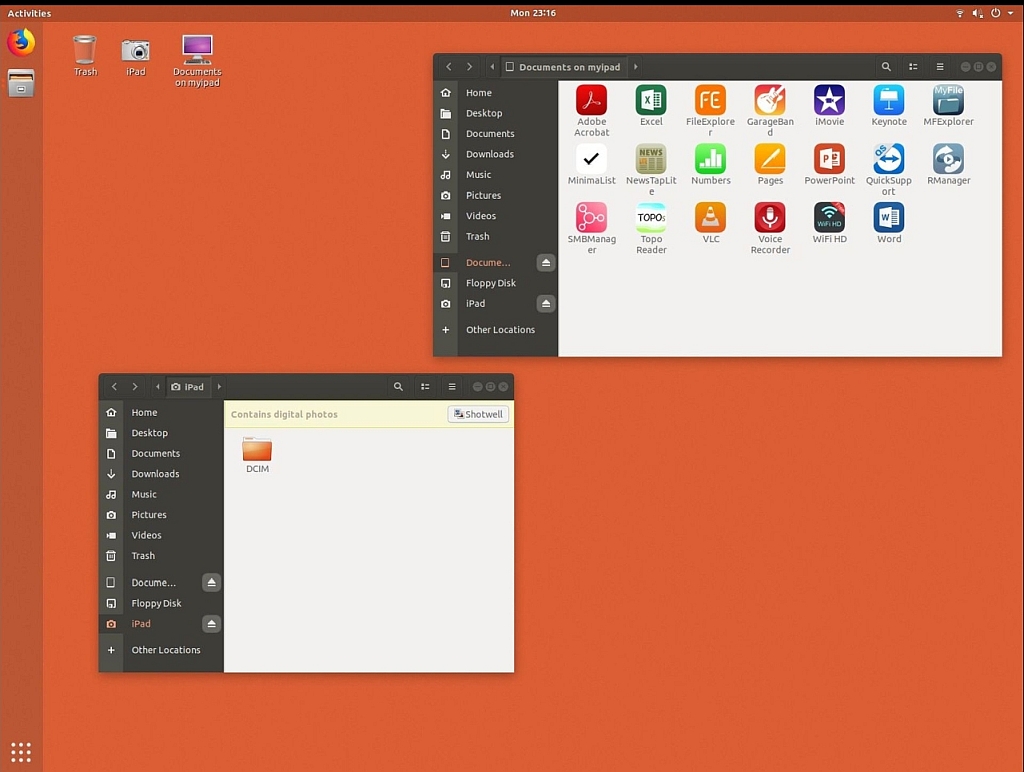Open the GarageBand folder

[770, 101]
